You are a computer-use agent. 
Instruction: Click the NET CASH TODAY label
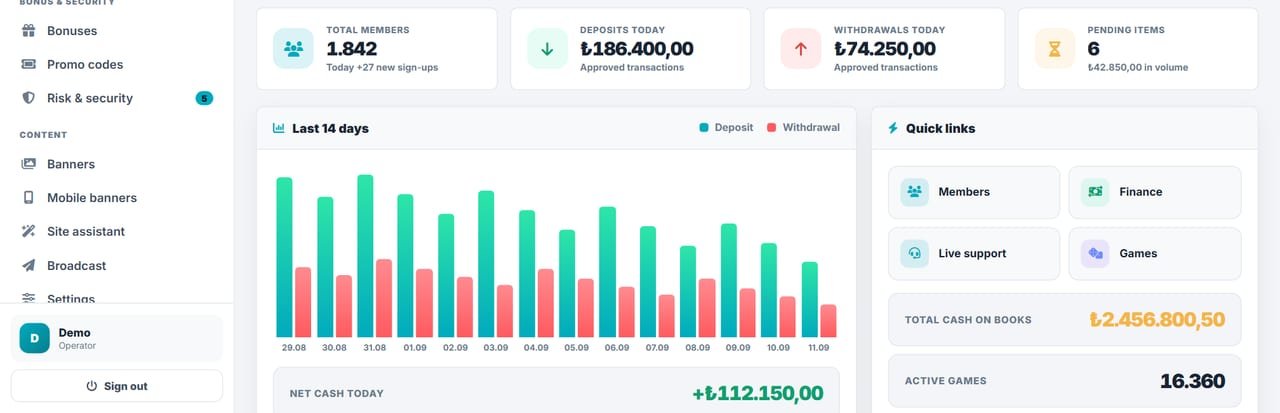tap(337, 394)
